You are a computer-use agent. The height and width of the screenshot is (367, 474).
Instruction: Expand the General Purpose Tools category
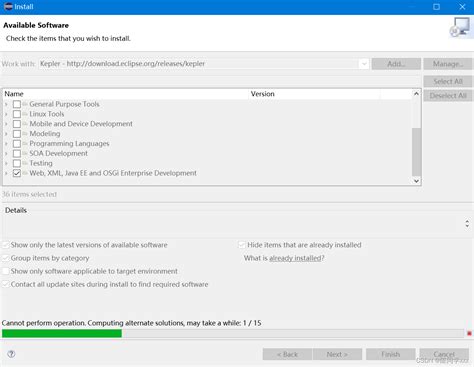tap(6, 104)
